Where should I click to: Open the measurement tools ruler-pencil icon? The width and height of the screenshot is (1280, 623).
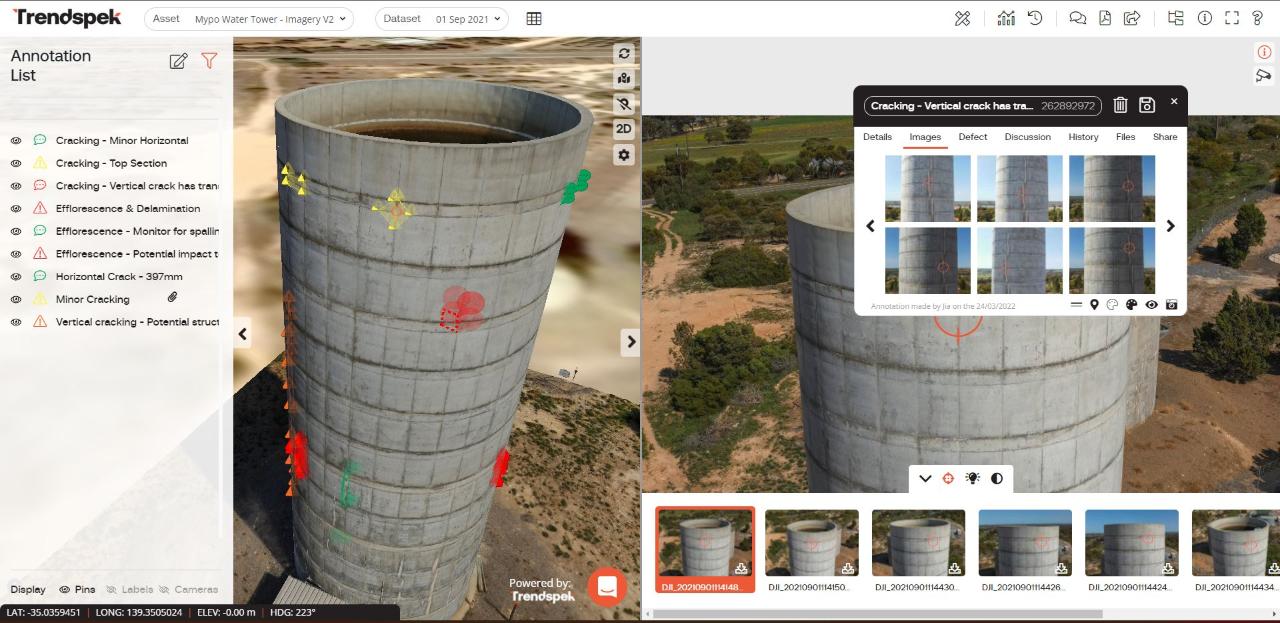[962, 18]
